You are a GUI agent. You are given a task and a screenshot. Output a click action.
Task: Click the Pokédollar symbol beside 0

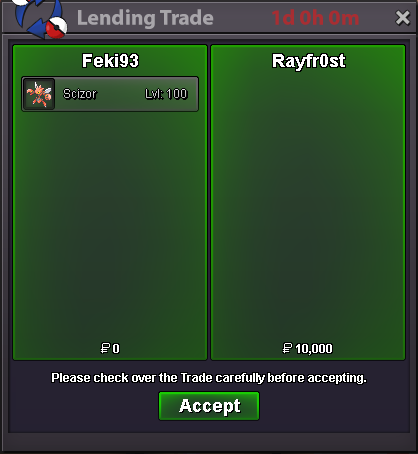coord(105,348)
